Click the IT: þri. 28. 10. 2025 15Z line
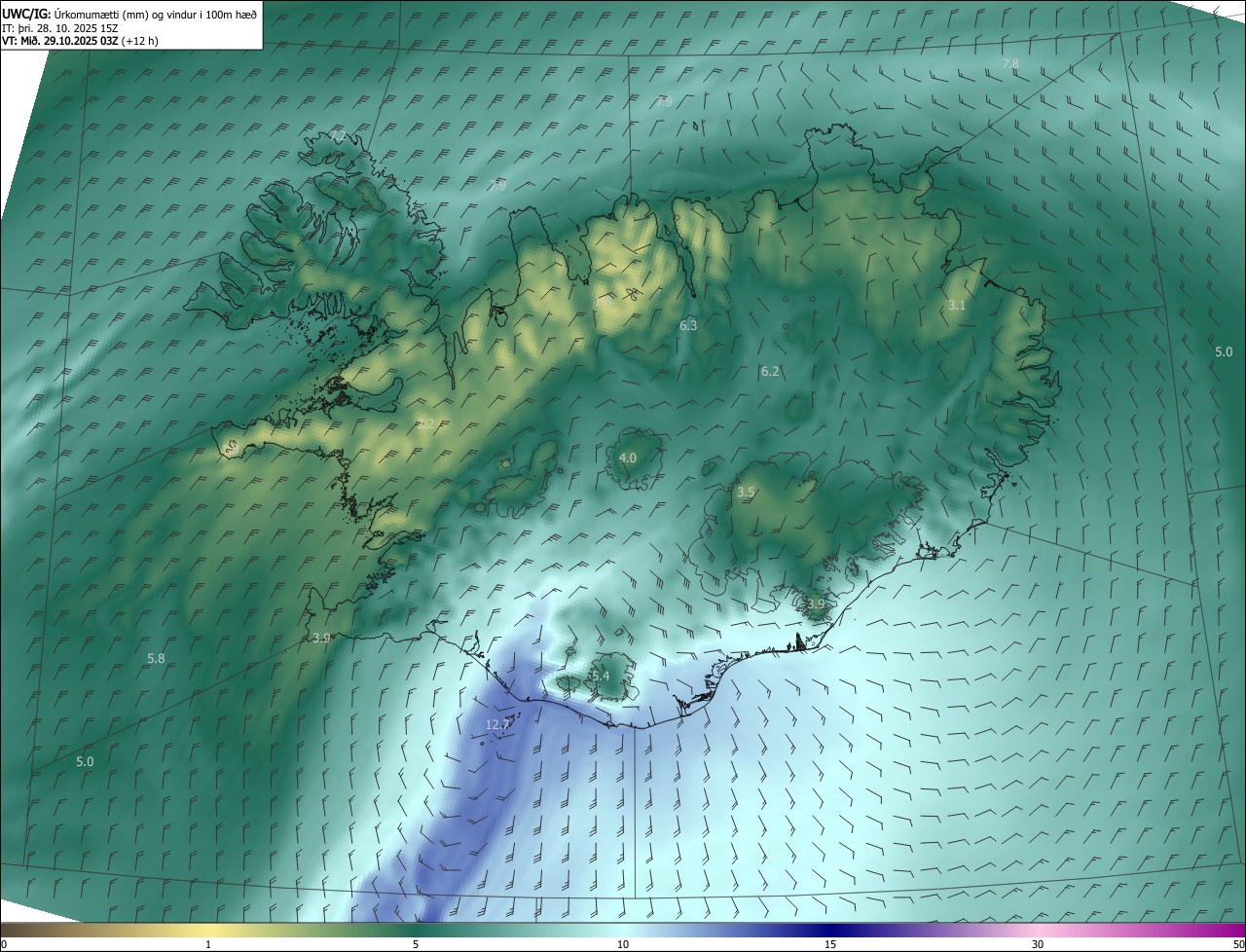1246x952 pixels. [x=59, y=27]
